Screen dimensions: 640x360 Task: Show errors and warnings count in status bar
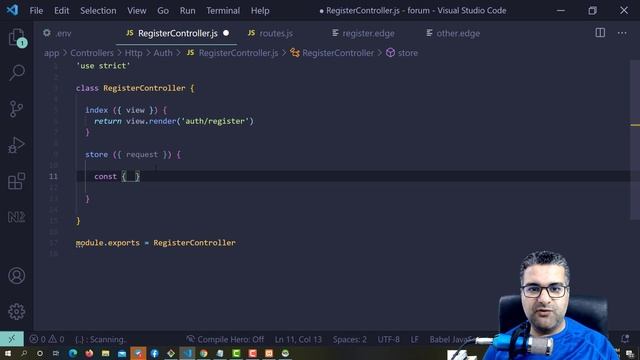(47, 339)
